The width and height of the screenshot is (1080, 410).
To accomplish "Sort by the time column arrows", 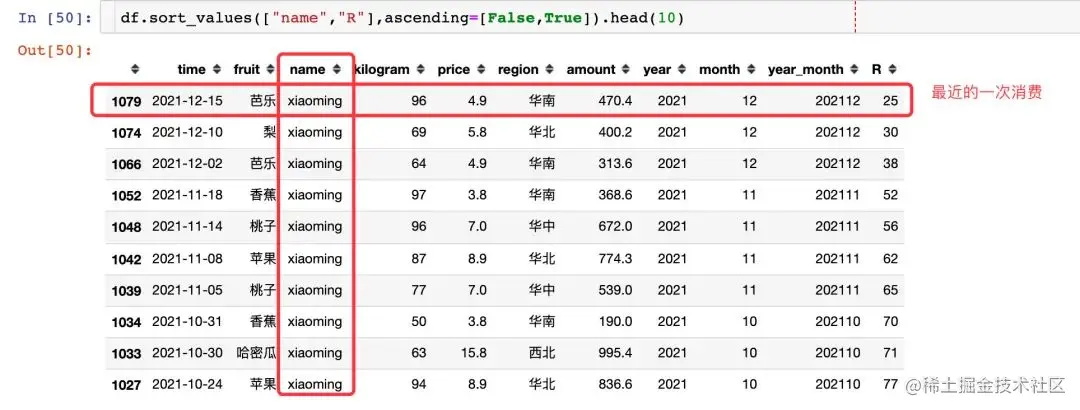I will point(217,70).
